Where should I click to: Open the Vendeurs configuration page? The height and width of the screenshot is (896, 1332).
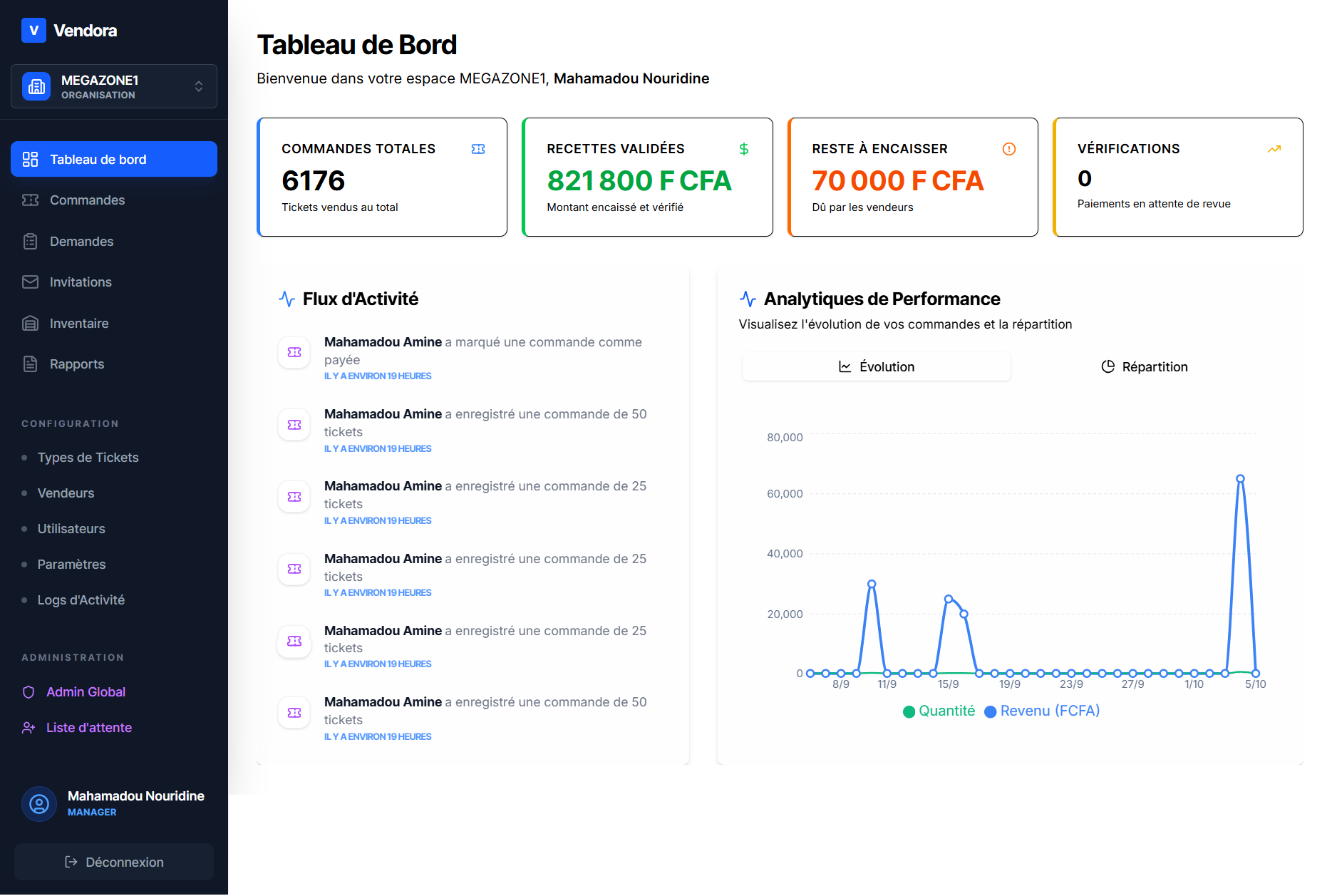pos(66,493)
